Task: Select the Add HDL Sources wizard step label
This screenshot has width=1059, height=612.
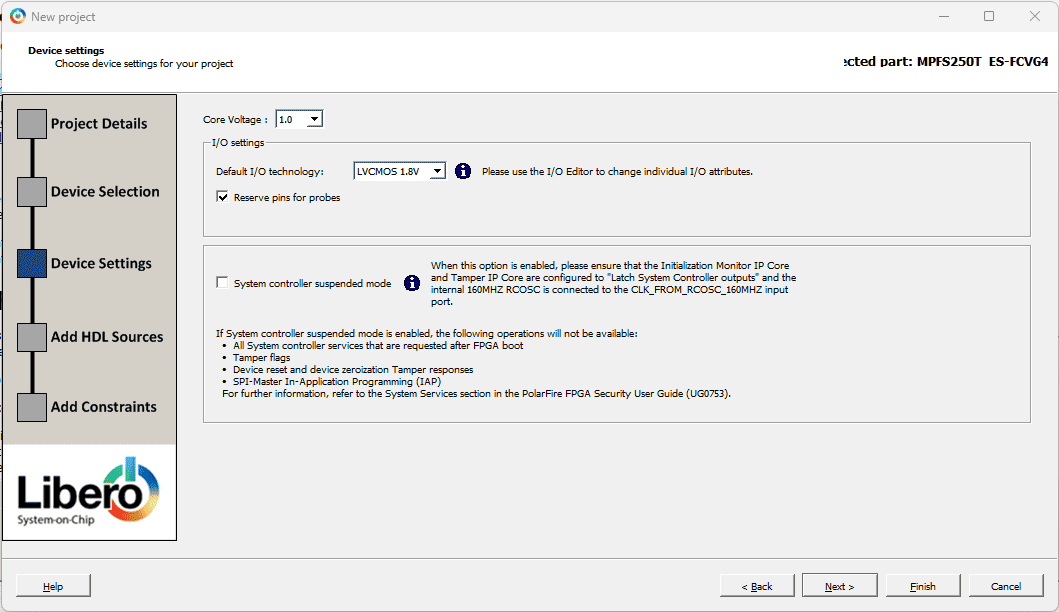Action: [107, 337]
